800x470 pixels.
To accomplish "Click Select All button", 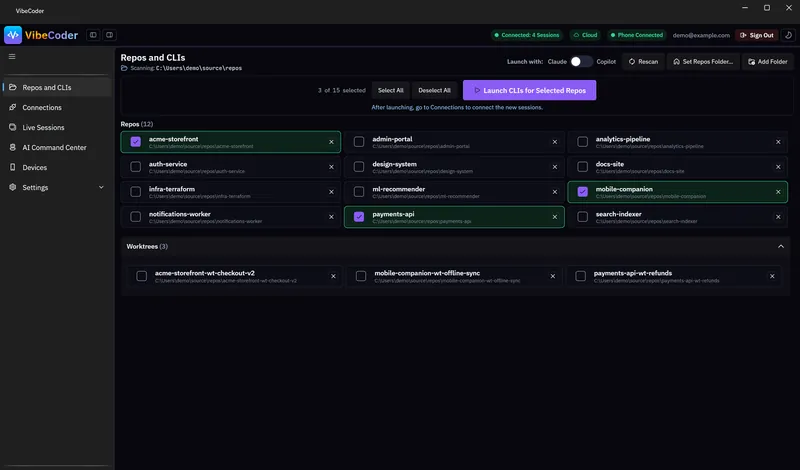I will [390, 90].
